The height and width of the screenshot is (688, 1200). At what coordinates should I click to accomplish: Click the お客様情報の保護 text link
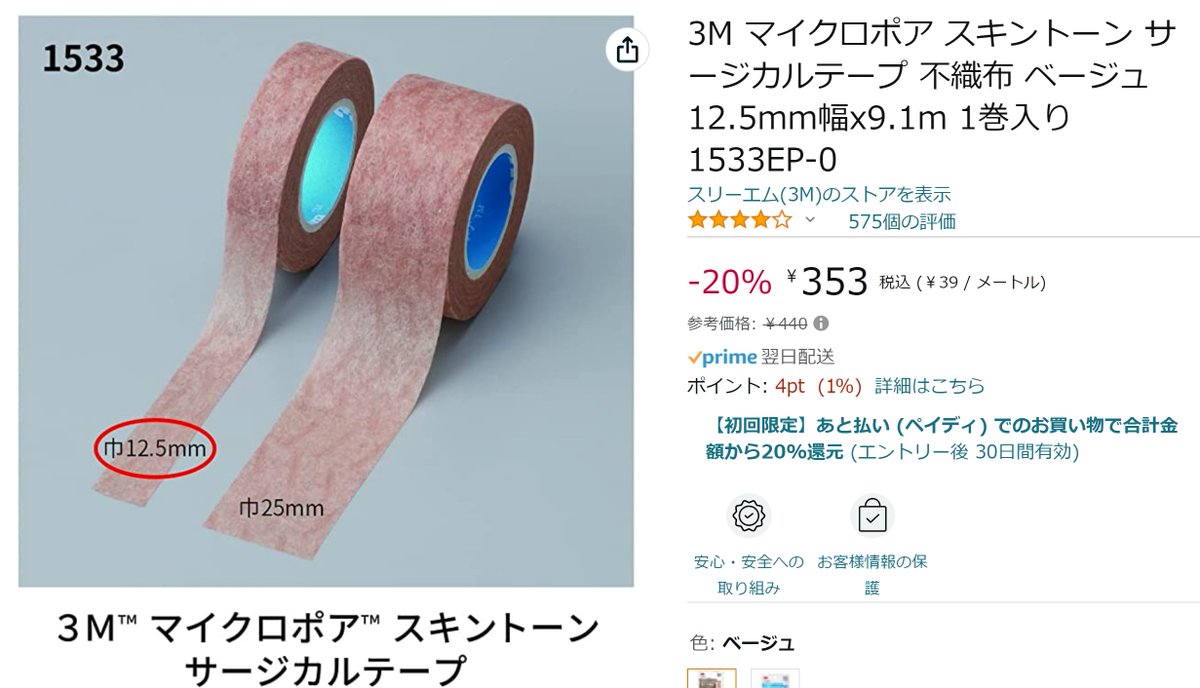(872, 575)
